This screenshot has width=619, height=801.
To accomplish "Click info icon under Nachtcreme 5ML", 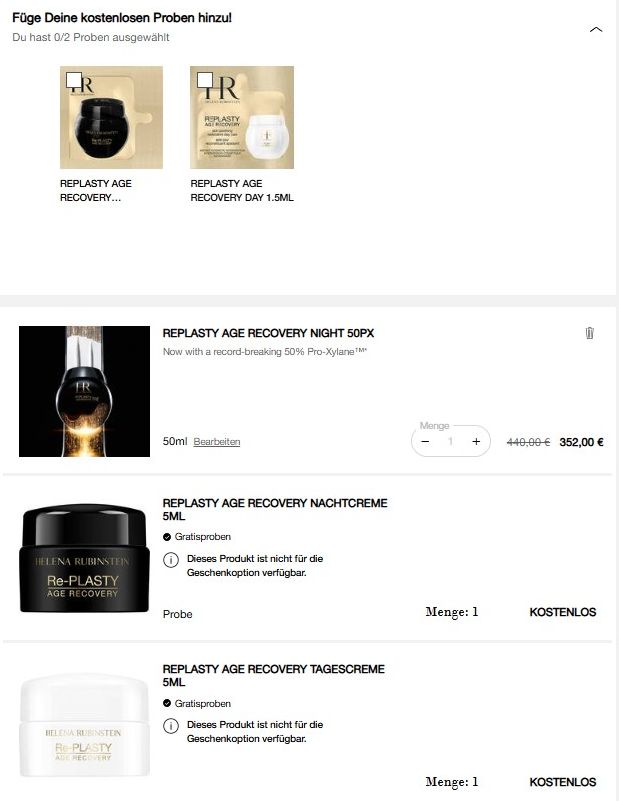I will (171, 560).
